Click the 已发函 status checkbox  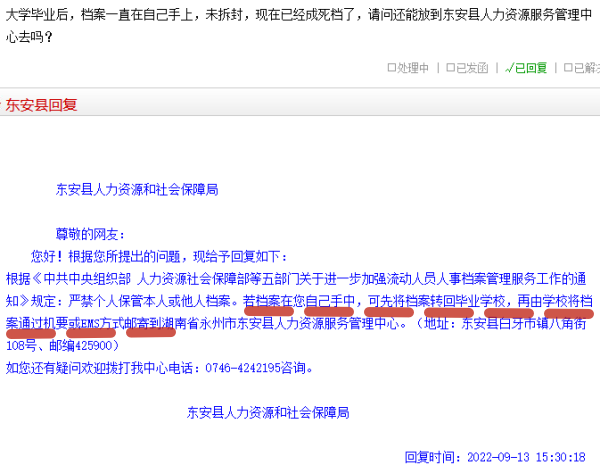point(450,68)
